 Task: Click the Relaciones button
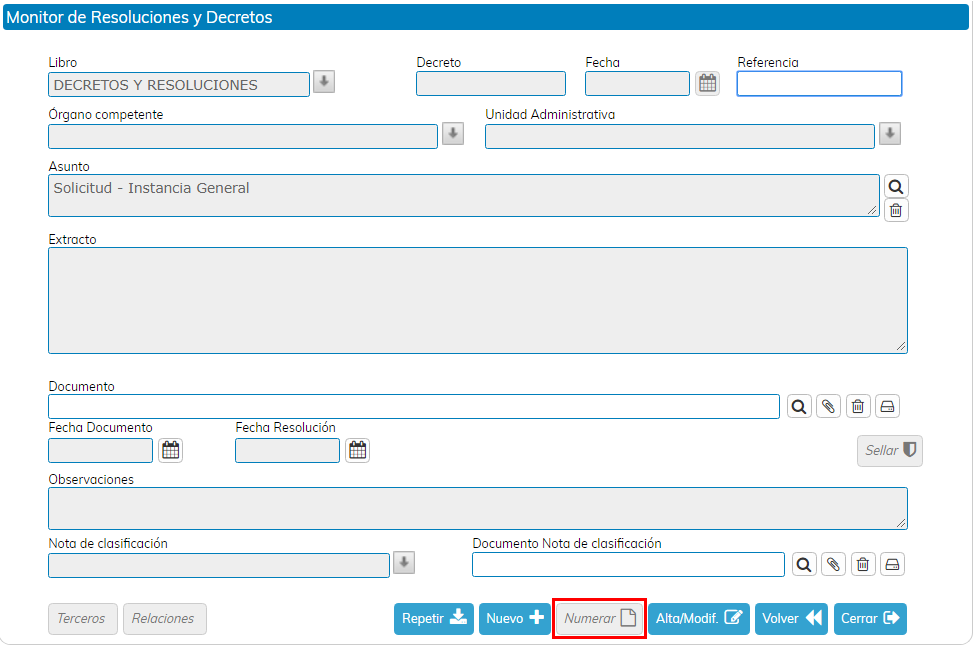(x=165, y=619)
